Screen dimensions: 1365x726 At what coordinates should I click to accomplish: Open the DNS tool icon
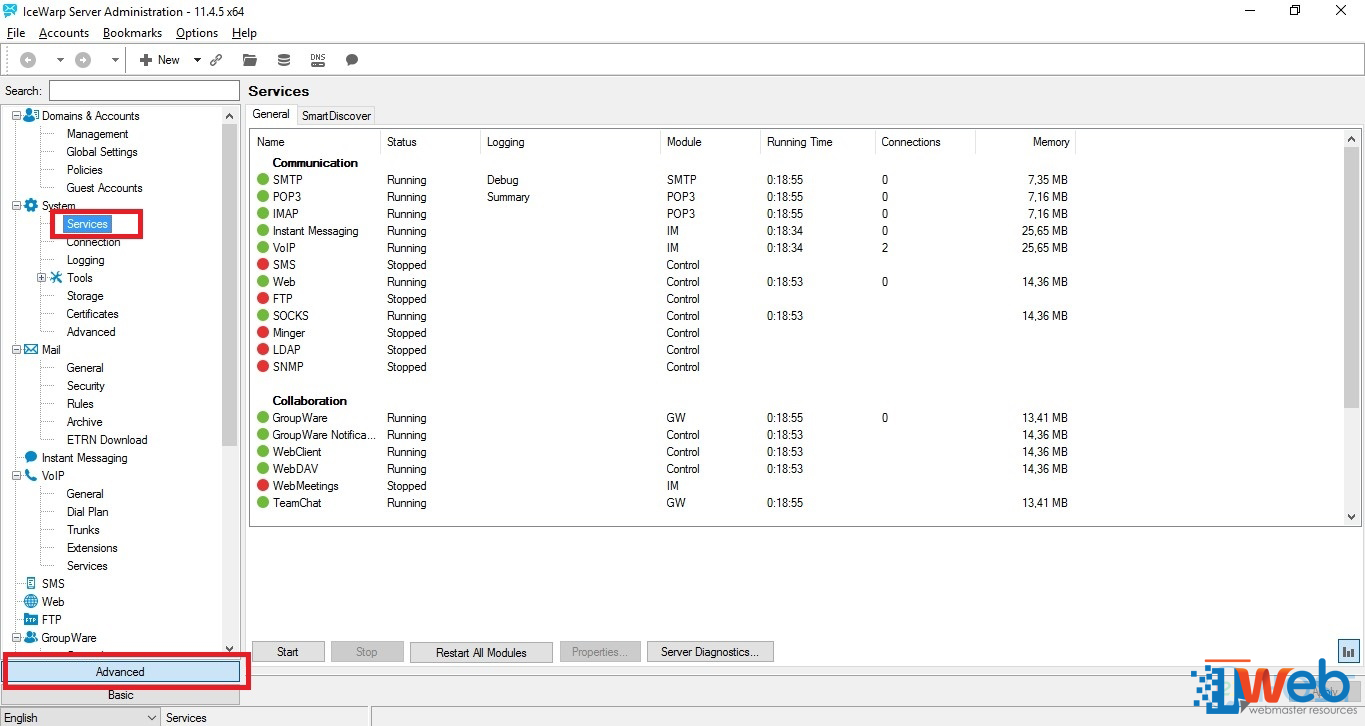coord(318,60)
